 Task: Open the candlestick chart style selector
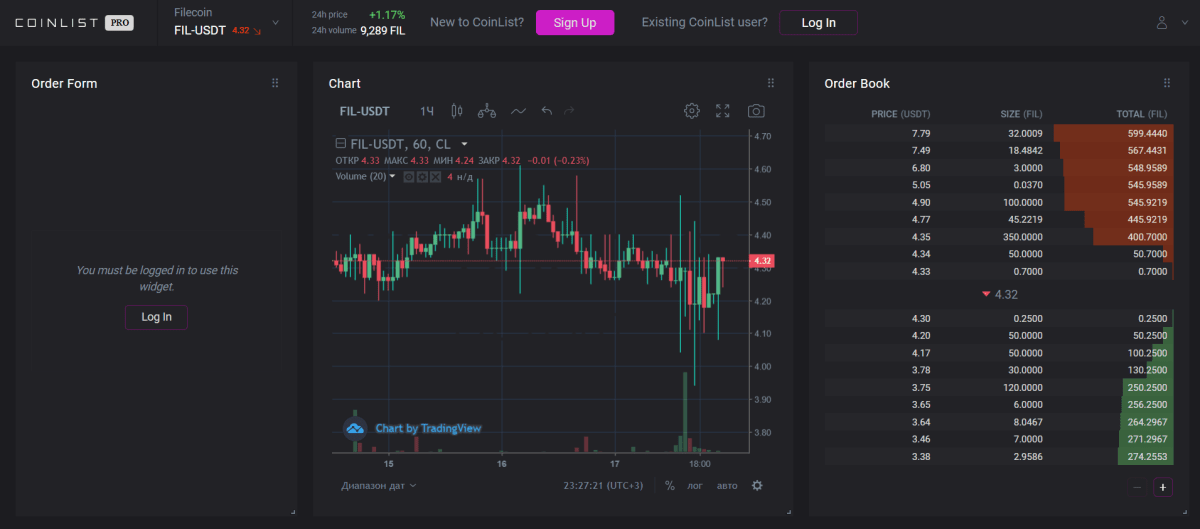457,111
